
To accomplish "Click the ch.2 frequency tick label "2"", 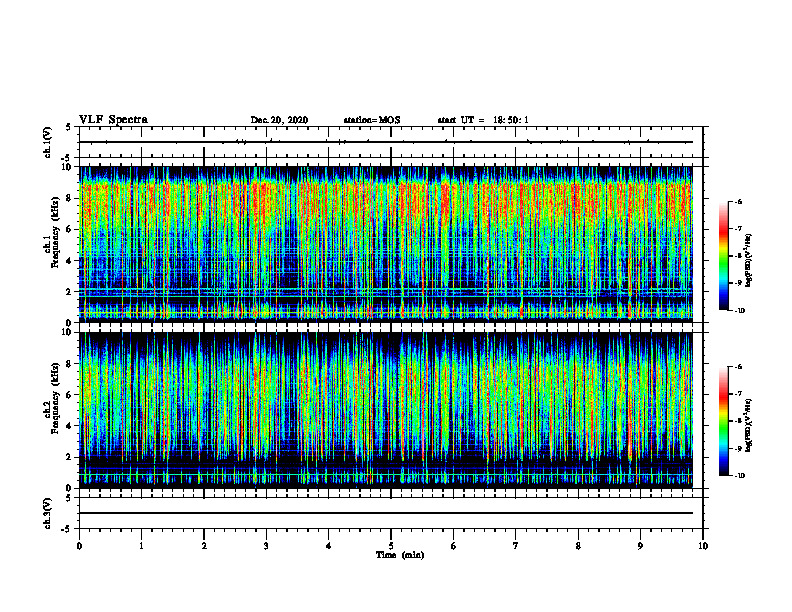I will pyautogui.click(x=70, y=457).
